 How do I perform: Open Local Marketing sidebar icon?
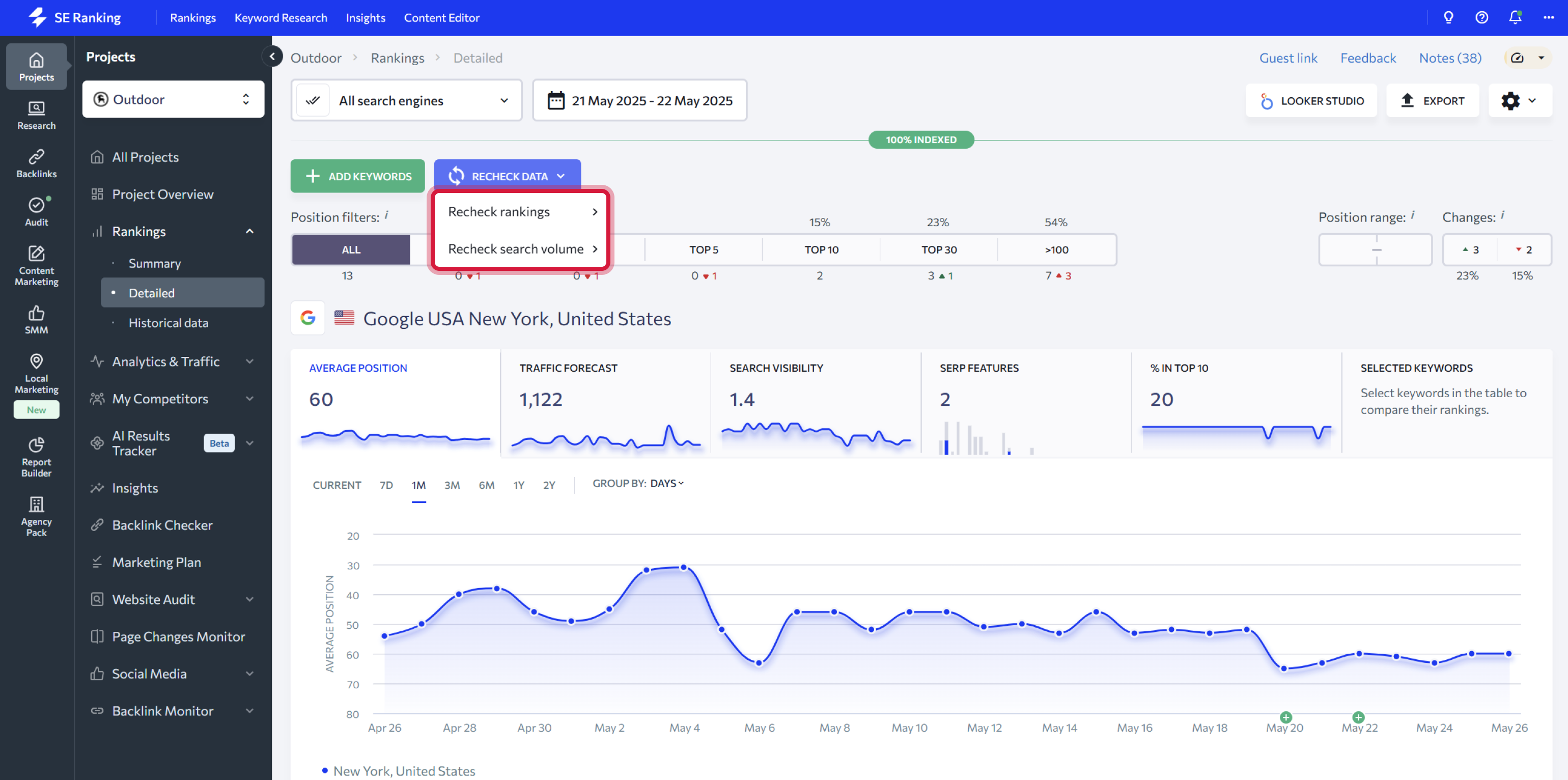tap(36, 373)
